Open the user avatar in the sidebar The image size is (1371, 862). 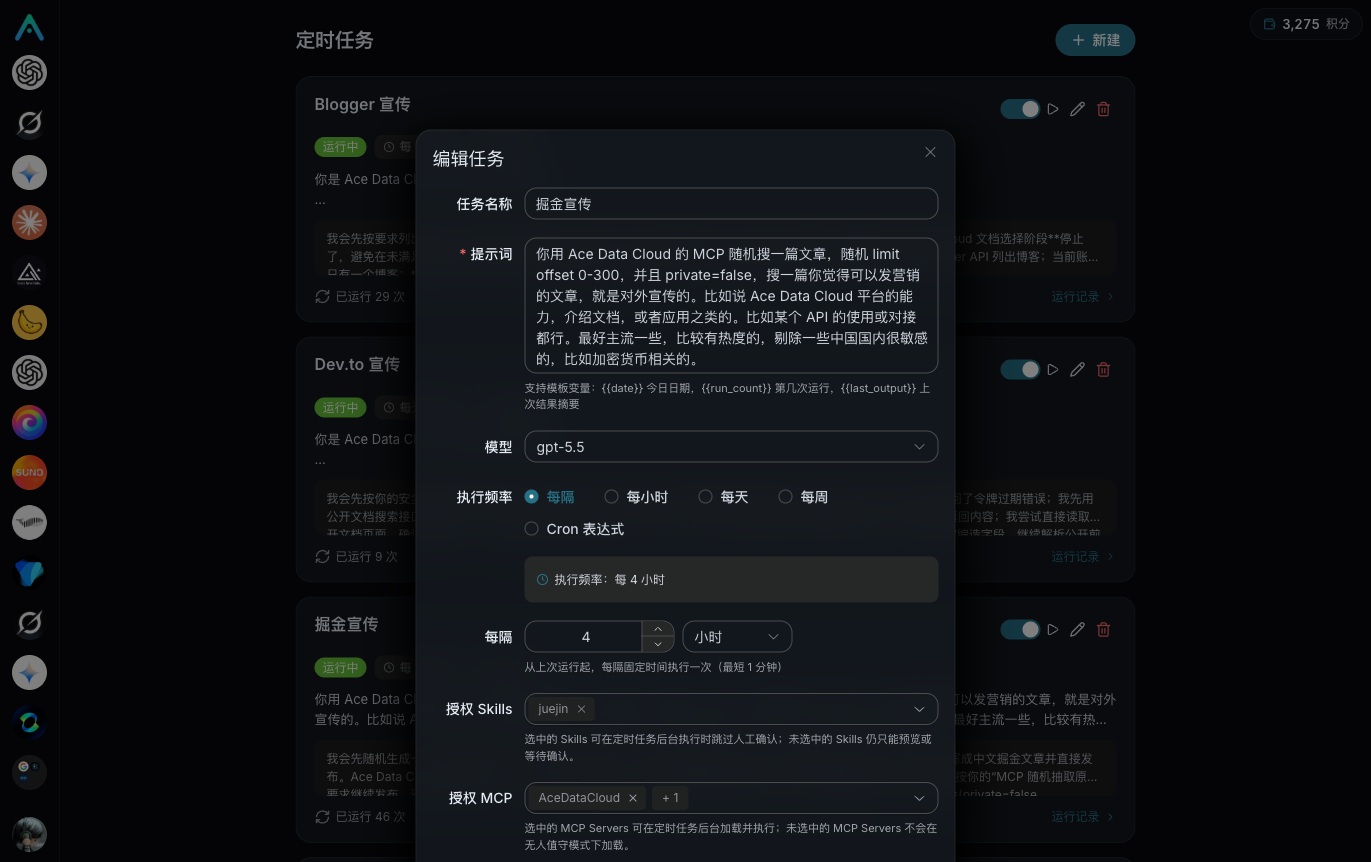point(29,834)
